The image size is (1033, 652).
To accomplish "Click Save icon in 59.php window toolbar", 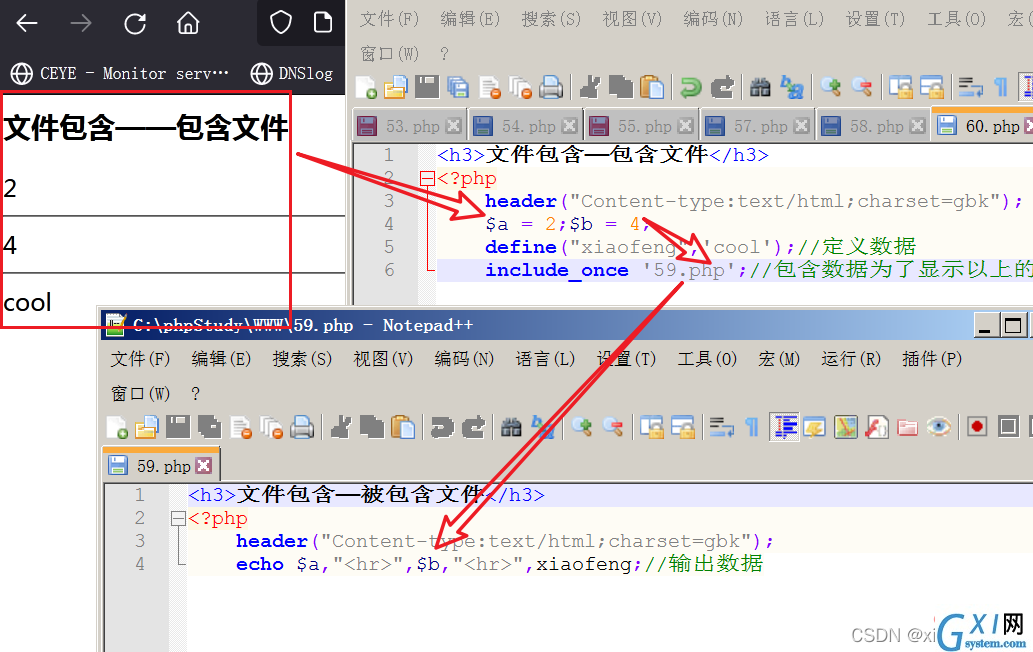I will [x=178, y=427].
